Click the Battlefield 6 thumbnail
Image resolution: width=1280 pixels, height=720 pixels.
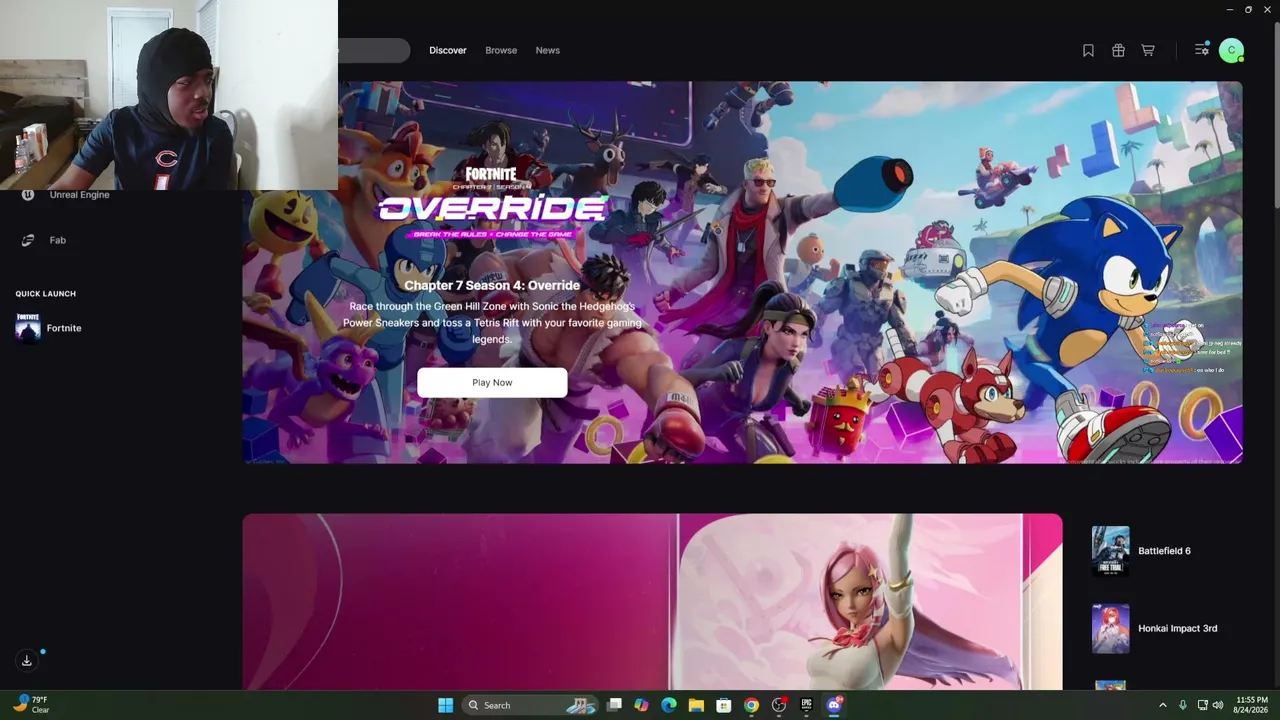[x=1110, y=551]
